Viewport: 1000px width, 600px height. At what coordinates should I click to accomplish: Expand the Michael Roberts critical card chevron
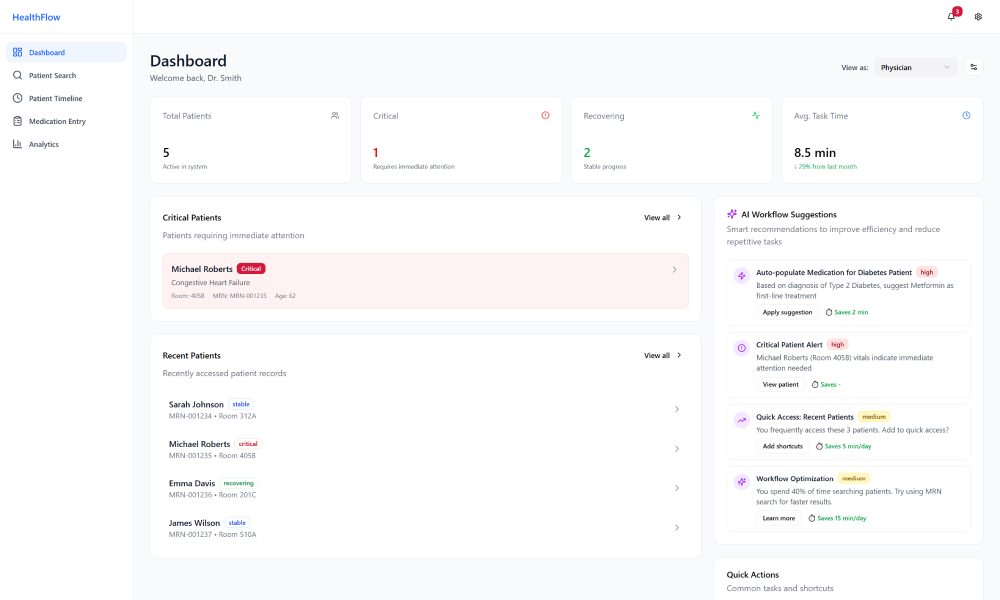pyautogui.click(x=674, y=270)
